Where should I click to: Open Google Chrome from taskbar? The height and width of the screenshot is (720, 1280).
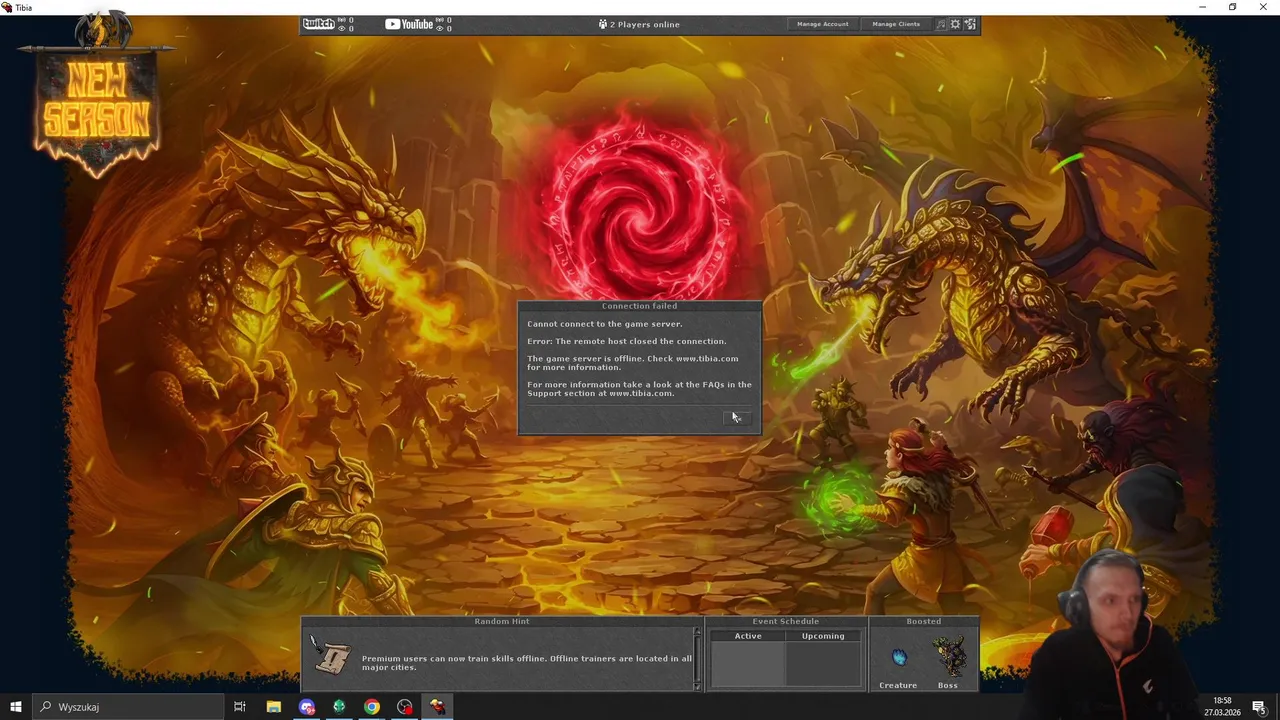[x=372, y=707]
